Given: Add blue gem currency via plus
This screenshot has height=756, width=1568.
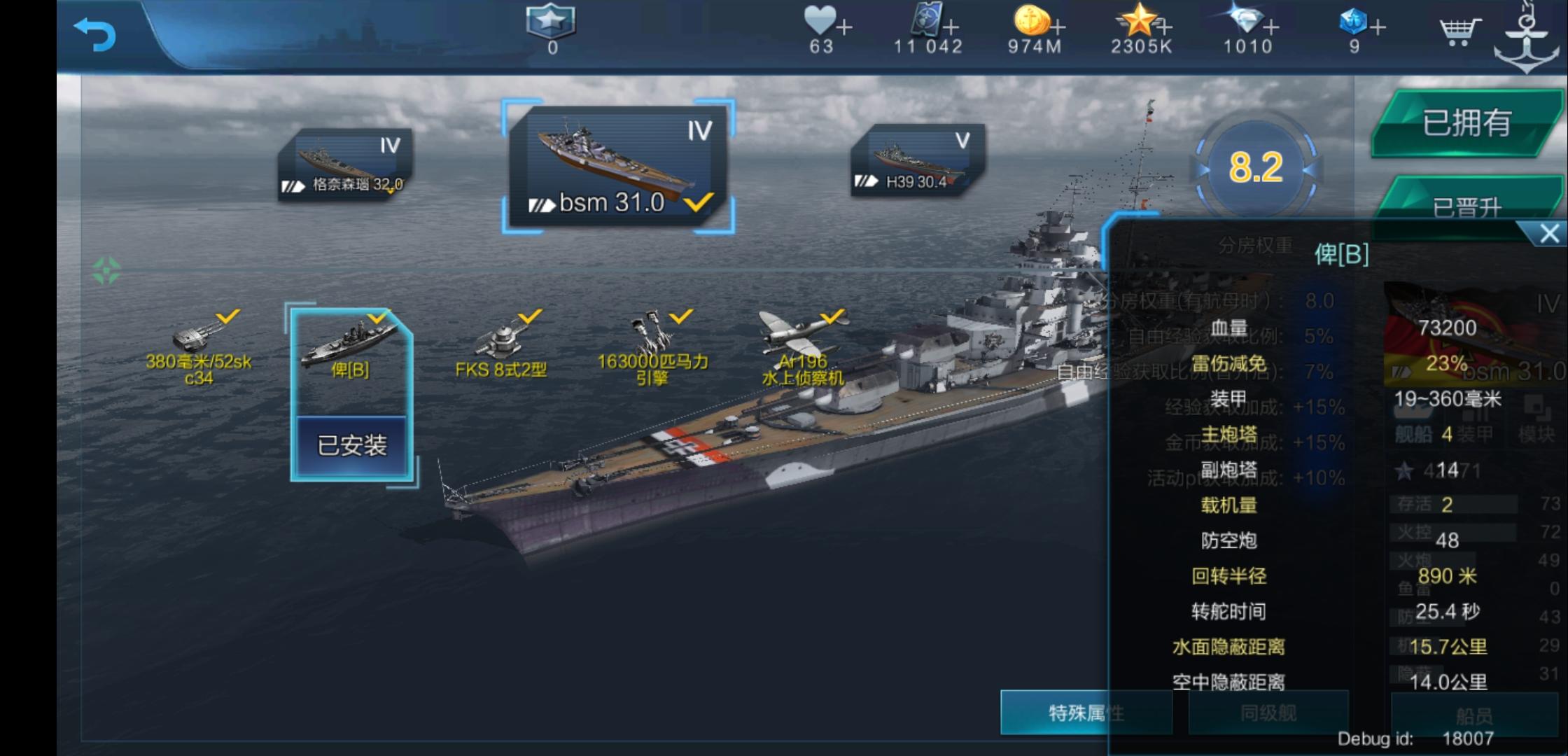Looking at the screenshot, I should 1378,27.
